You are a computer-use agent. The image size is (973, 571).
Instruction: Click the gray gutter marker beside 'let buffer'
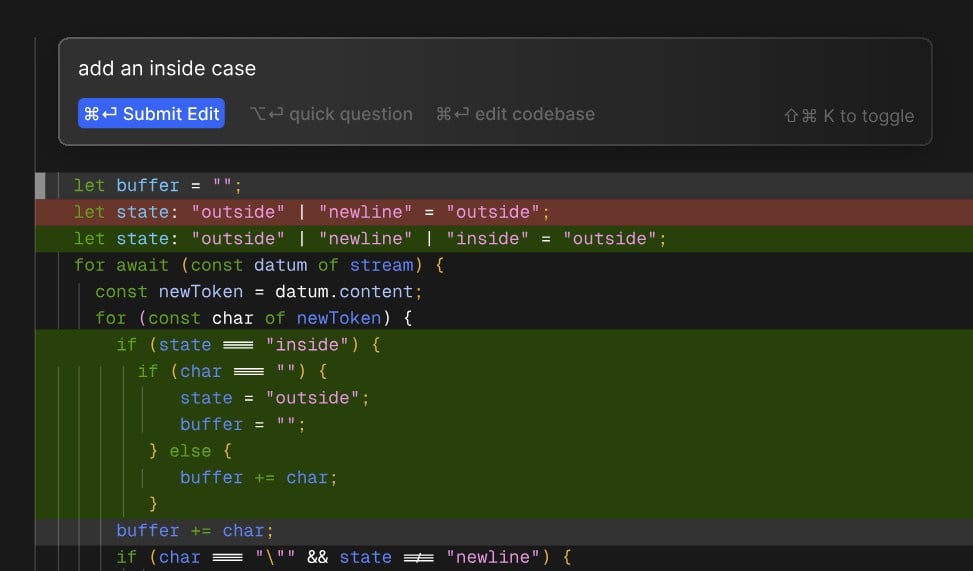40,186
